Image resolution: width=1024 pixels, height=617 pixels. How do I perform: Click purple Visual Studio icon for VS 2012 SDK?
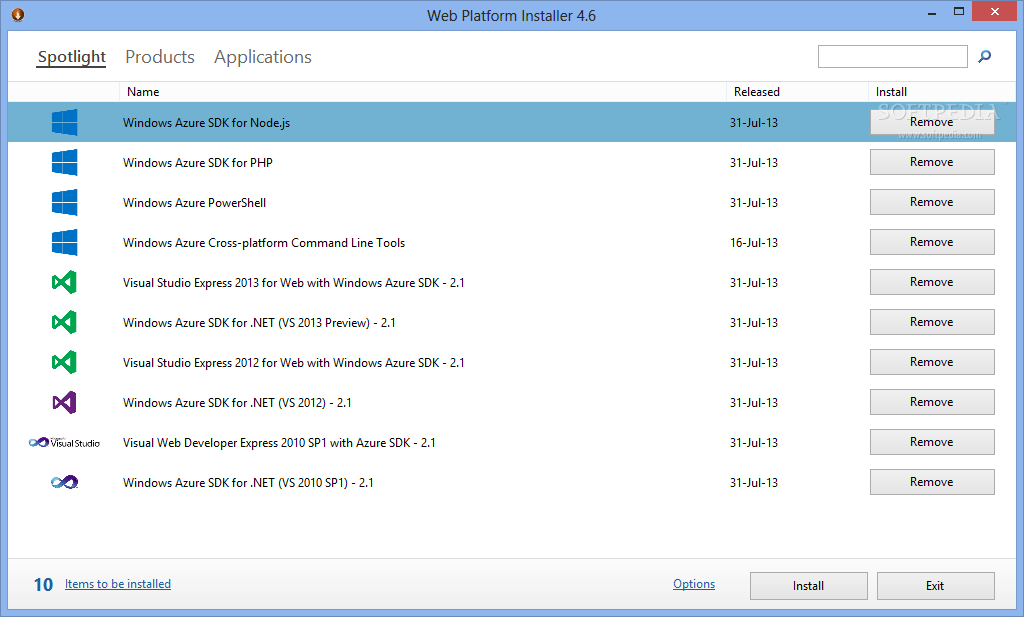pos(65,402)
